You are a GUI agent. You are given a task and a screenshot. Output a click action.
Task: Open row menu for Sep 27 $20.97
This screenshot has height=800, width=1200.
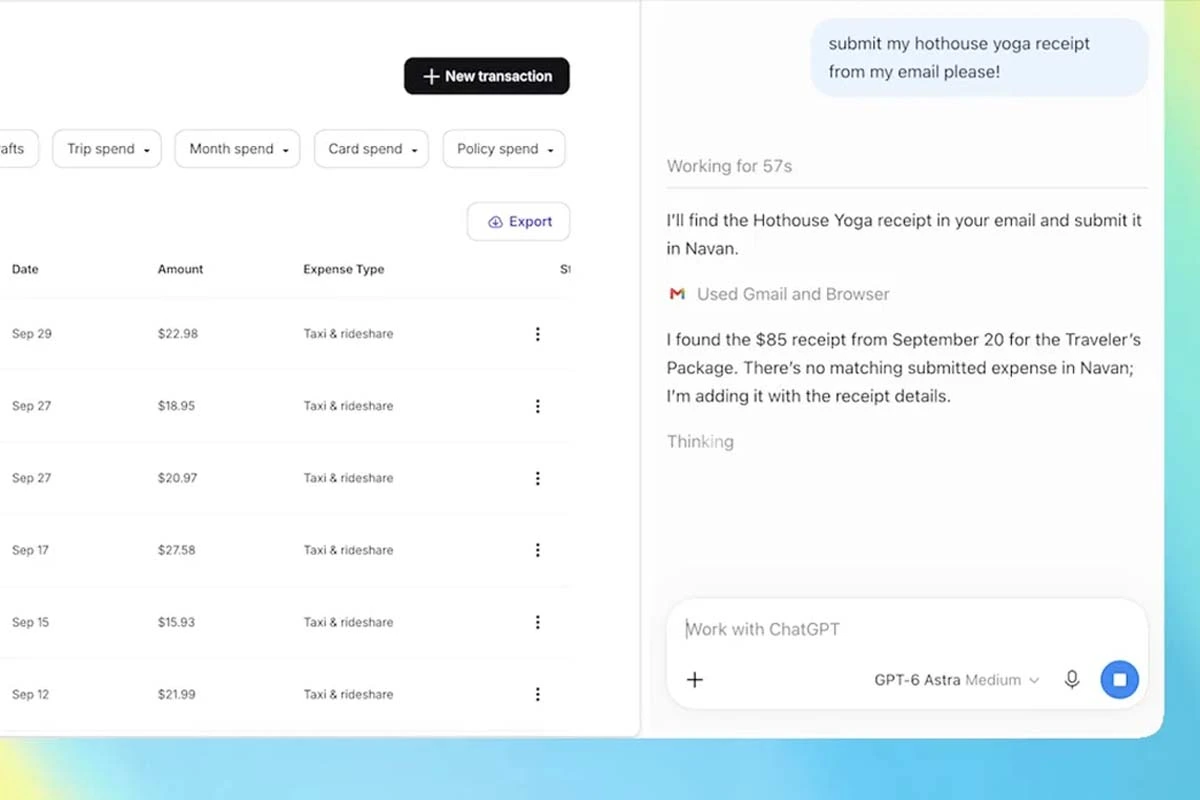click(538, 478)
